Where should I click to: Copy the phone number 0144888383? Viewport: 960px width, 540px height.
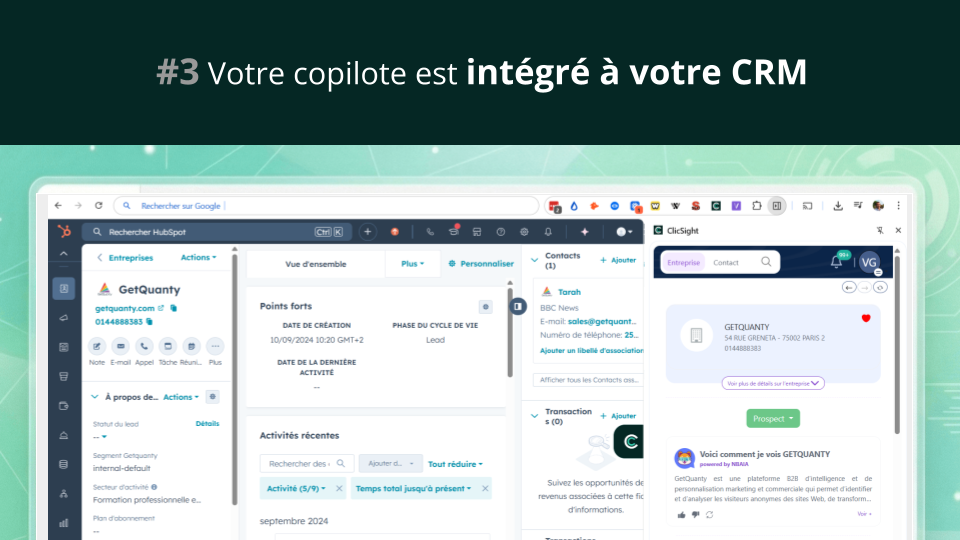tap(149, 321)
